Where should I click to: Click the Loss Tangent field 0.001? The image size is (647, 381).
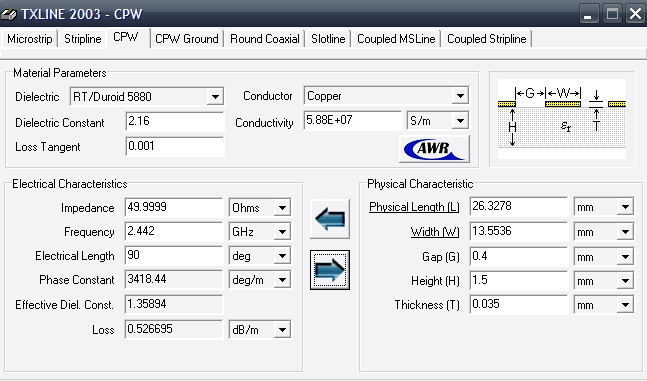(175, 147)
